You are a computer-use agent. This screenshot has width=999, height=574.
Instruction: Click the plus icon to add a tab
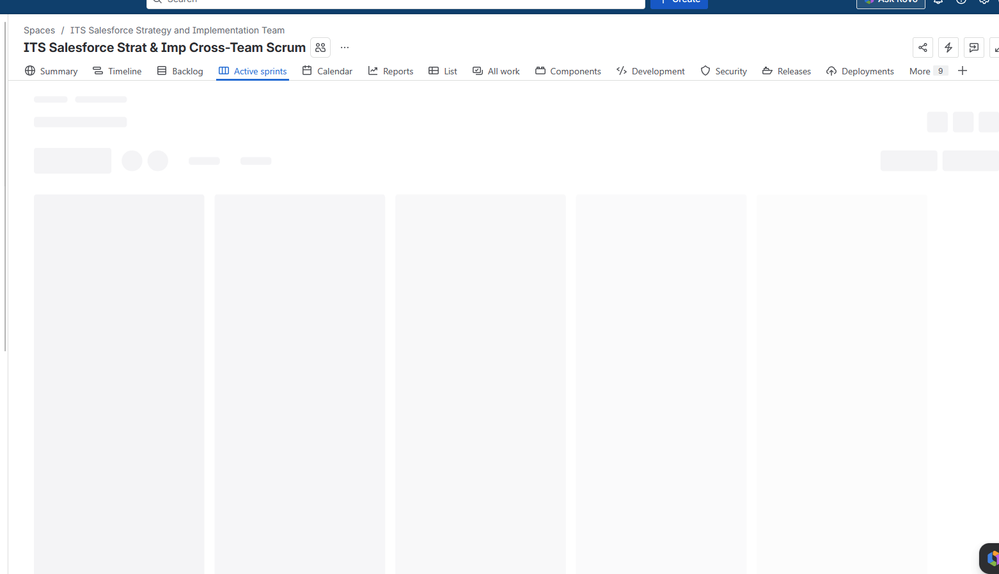(x=962, y=71)
